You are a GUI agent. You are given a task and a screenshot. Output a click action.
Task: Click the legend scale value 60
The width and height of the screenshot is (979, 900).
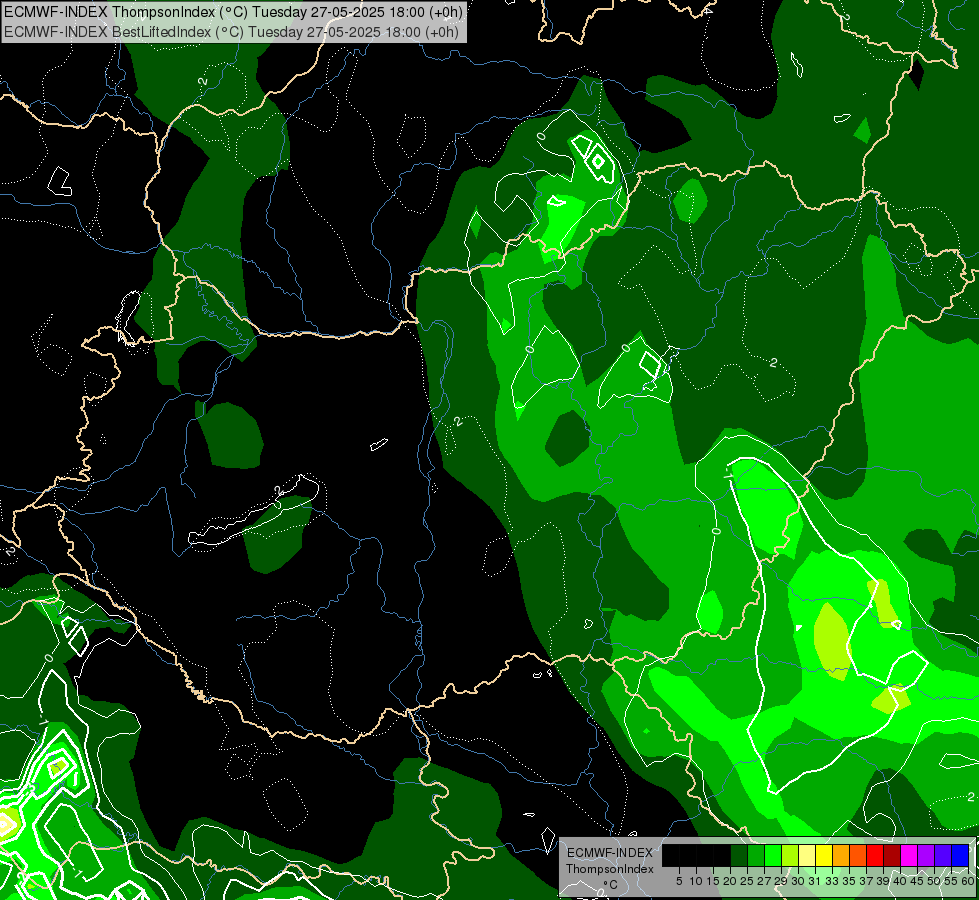point(968,881)
